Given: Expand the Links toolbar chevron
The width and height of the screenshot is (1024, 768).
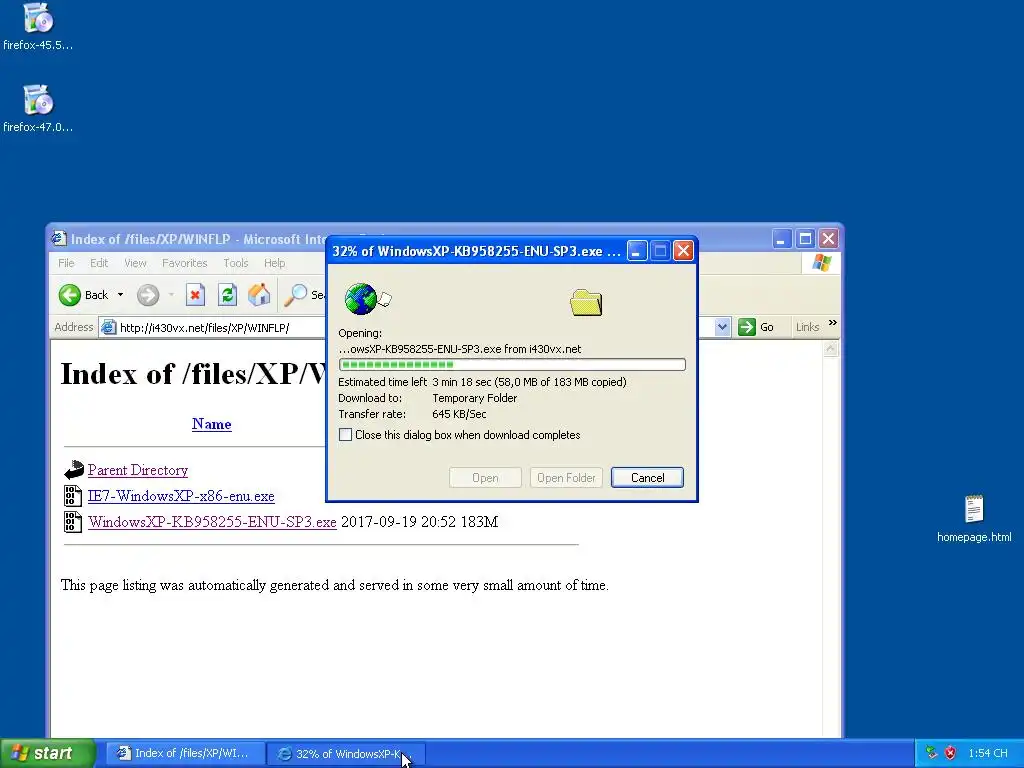Looking at the screenshot, I should point(832,323).
